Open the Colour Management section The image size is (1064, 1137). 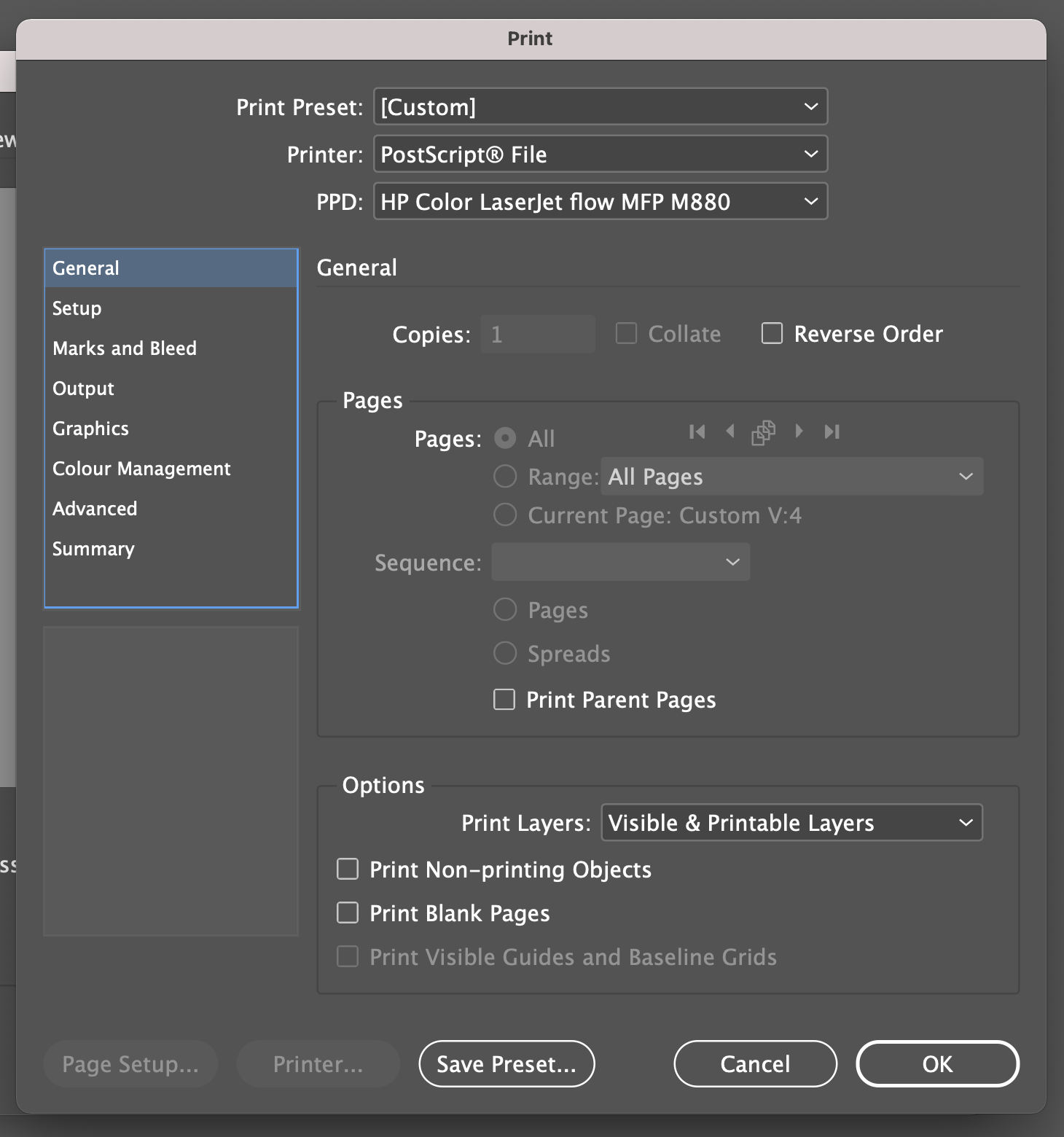coord(141,469)
